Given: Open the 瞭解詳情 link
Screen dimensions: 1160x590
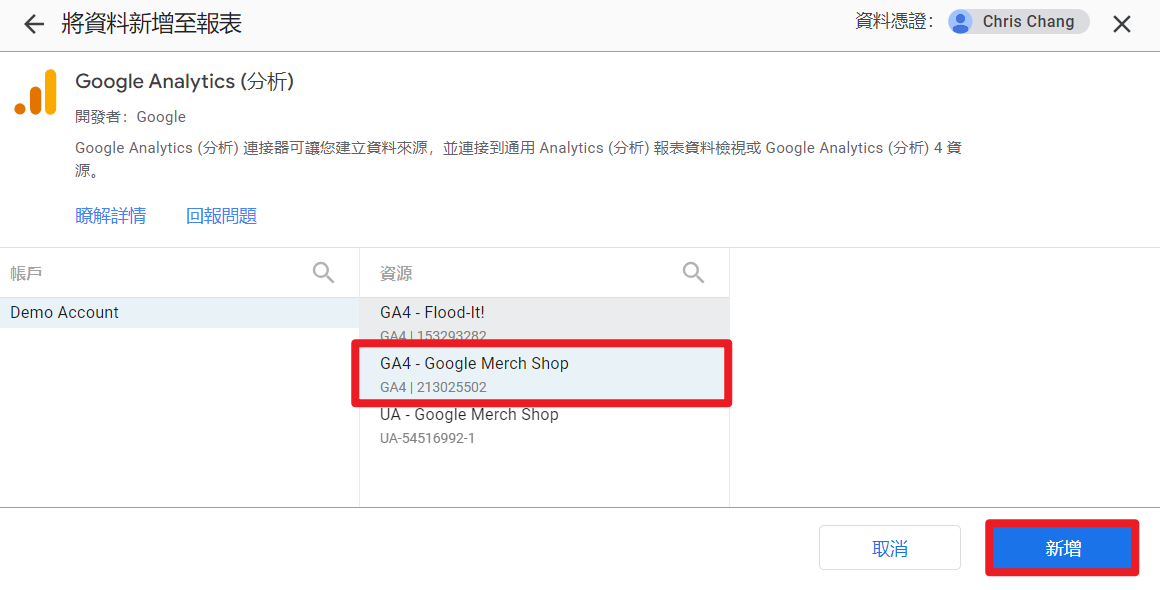Looking at the screenshot, I should coord(111,216).
